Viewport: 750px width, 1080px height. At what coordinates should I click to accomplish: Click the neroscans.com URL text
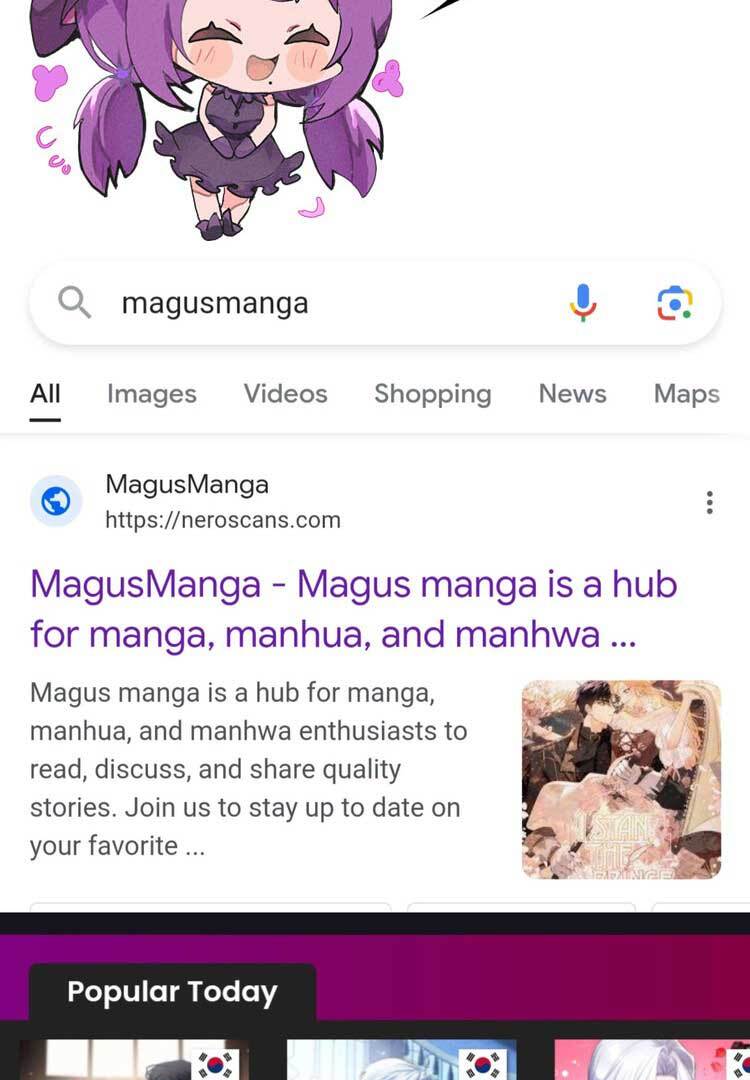223,520
